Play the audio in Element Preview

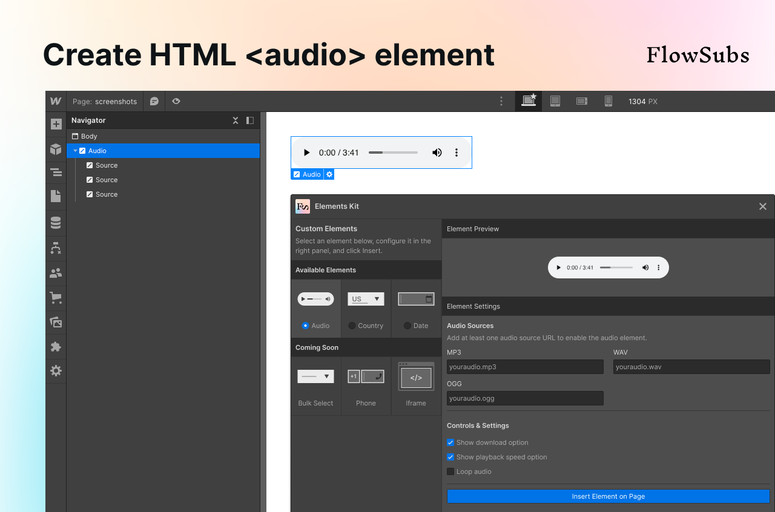tap(559, 267)
